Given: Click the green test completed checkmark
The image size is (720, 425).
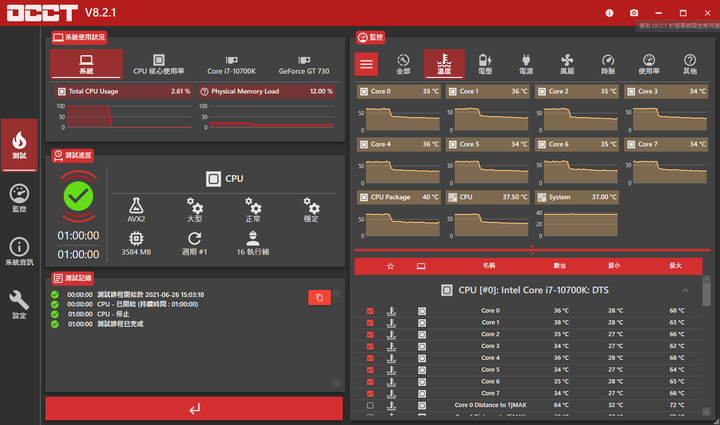Looking at the screenshot, I should point(79,196).
